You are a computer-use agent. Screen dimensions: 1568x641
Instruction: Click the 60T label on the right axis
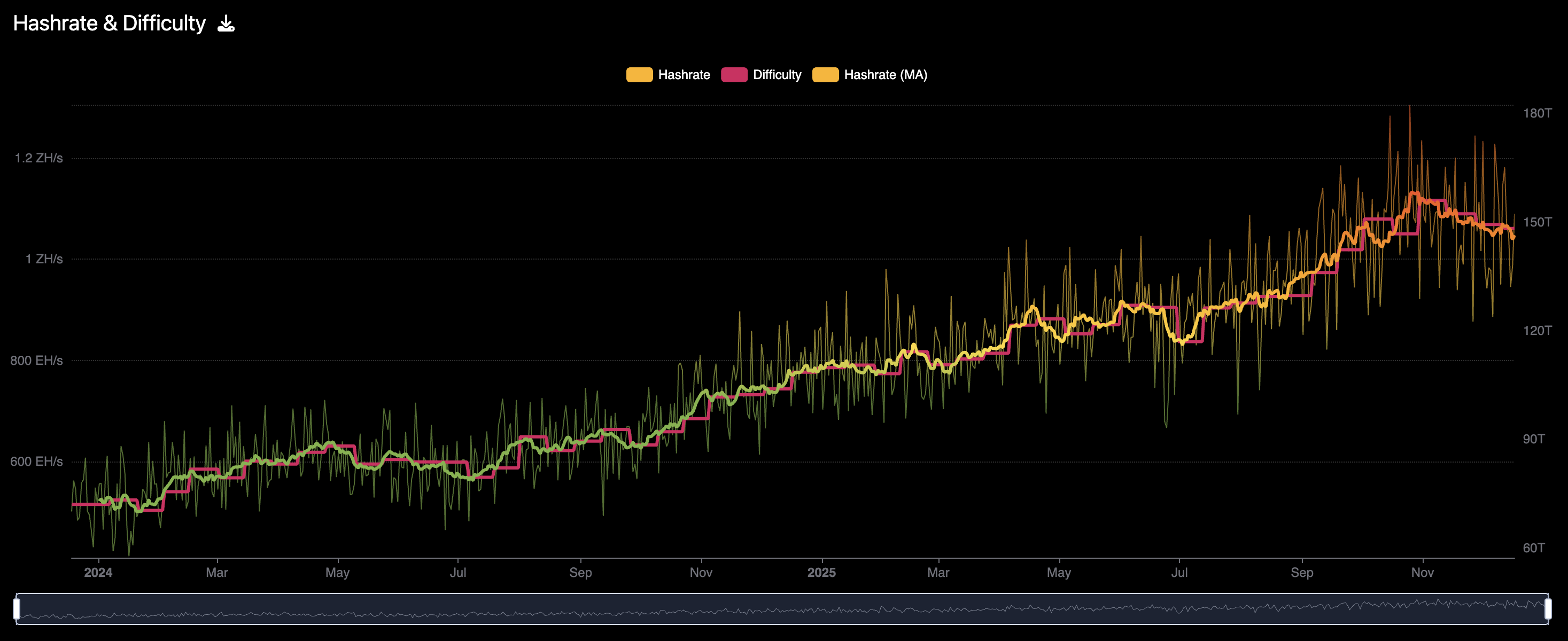(1533, 548)
